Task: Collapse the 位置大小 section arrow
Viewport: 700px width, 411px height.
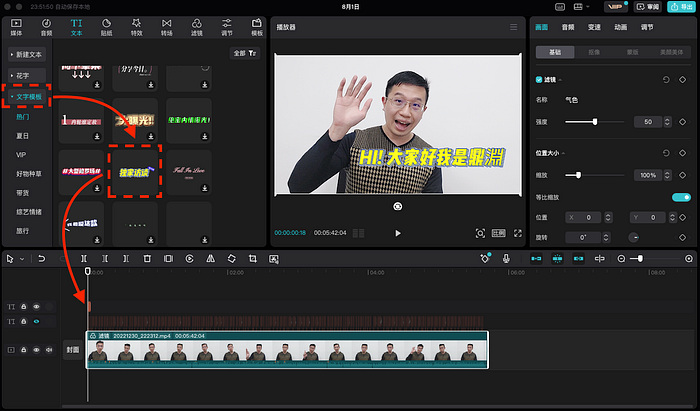Action: [x=563, y=153]
